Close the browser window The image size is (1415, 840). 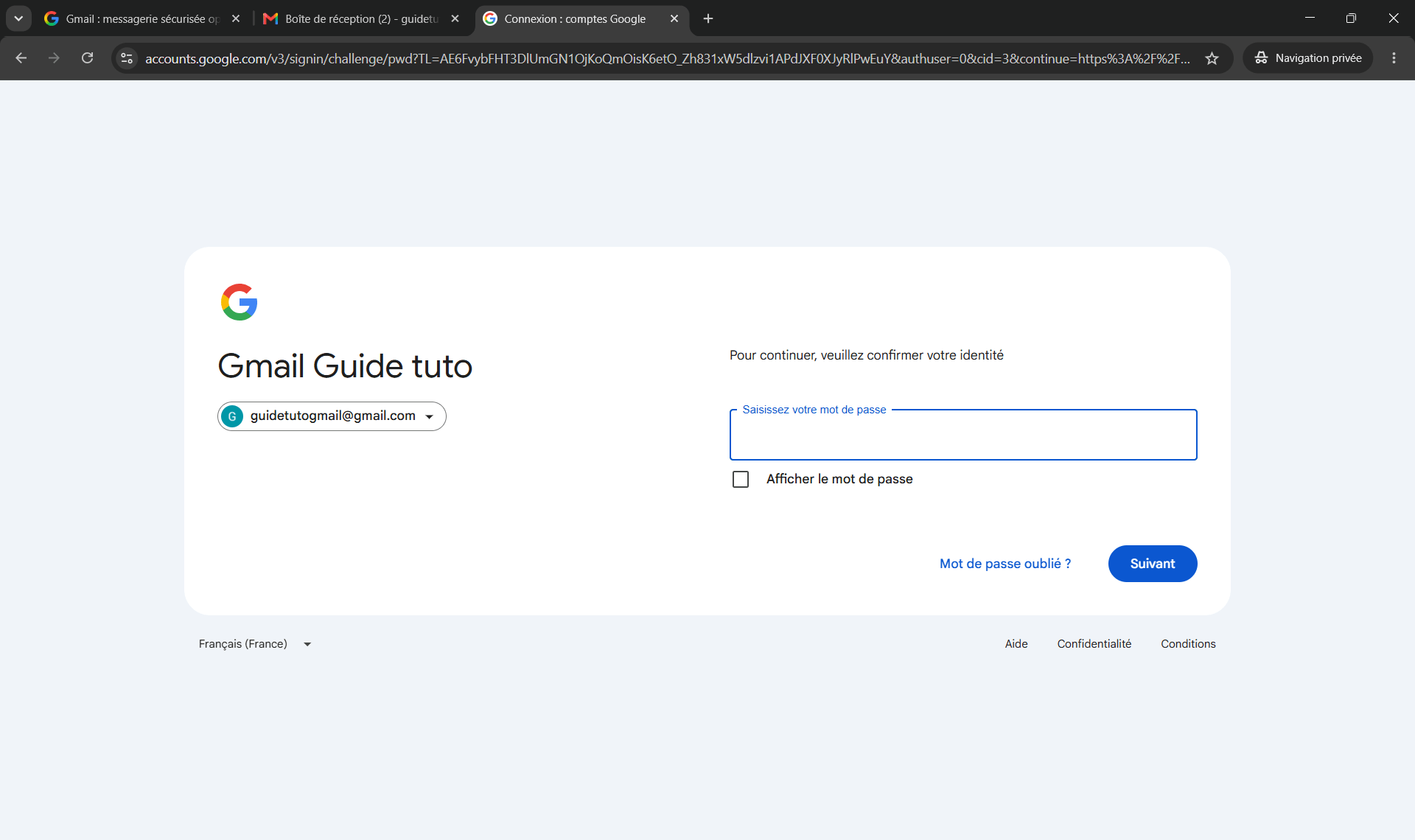[x=1393, y=18]
